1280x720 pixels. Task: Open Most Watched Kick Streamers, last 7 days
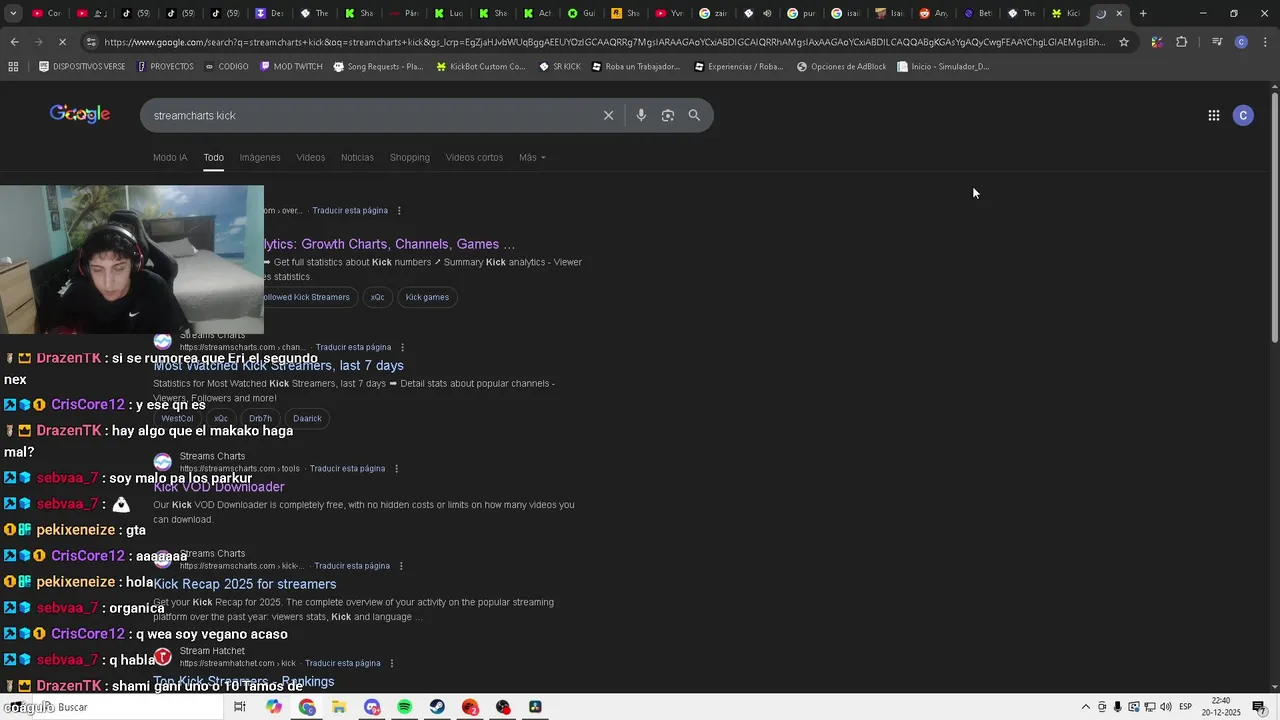coord(279,366)
